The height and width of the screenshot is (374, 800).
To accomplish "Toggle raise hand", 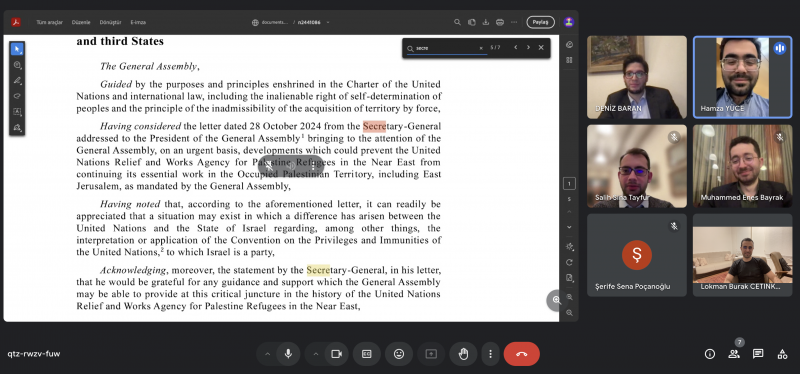I will point(463,354).
